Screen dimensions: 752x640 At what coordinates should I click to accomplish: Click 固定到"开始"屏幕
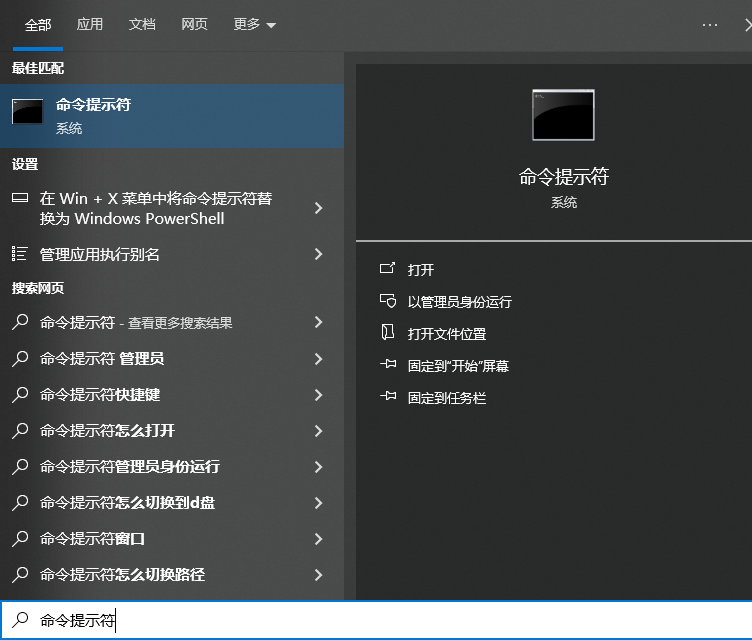(x=458, y=366)
